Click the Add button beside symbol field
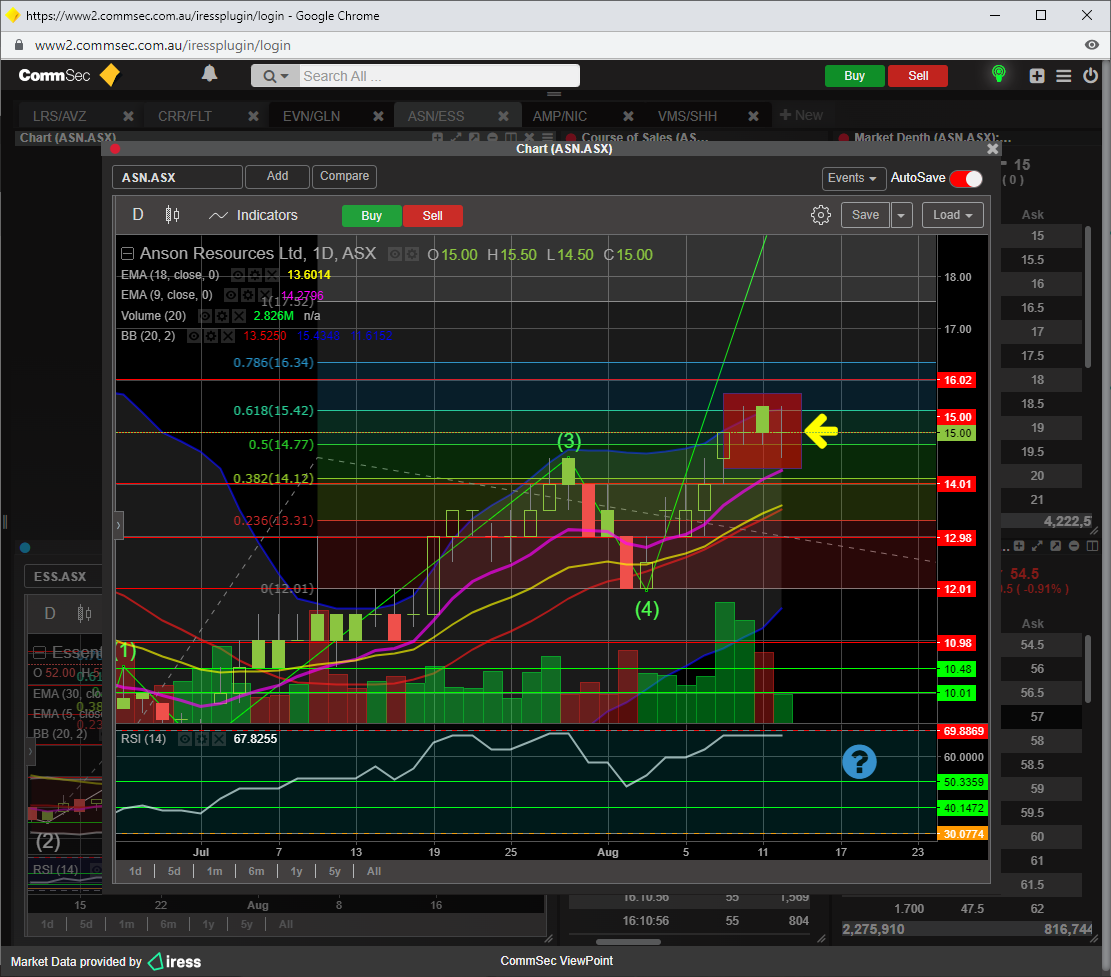1111x977 pixels. [x=277, y=176]
